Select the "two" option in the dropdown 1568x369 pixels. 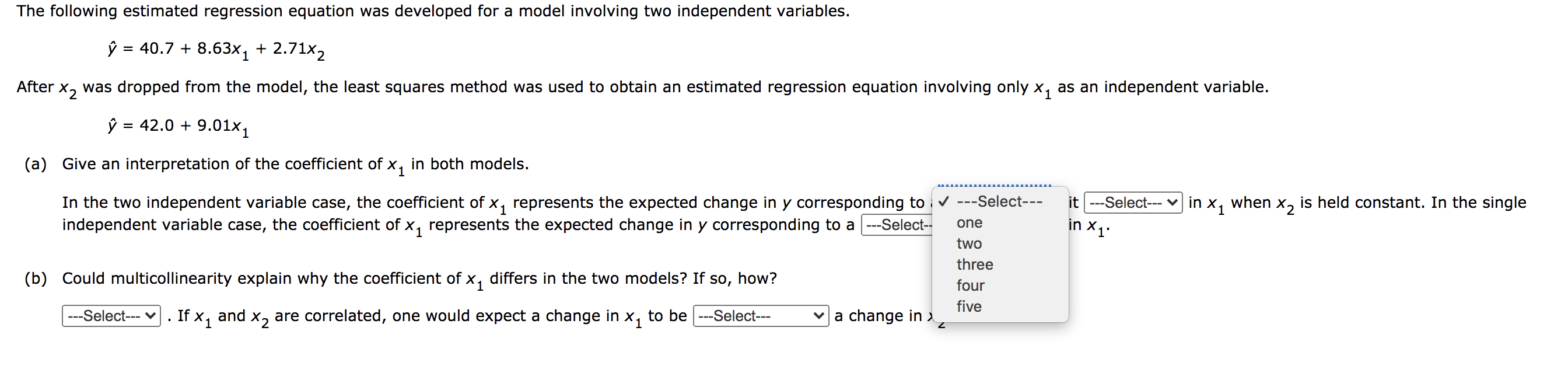969,244
